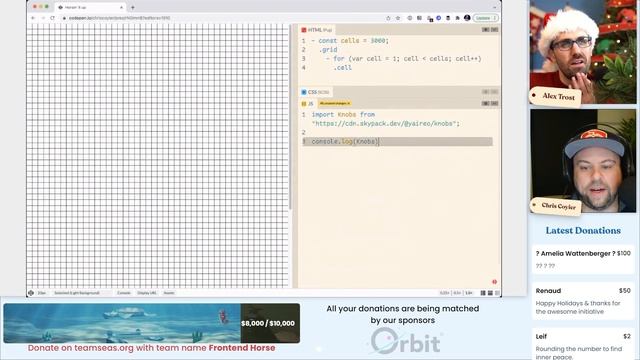Select the CodePen browser tab
Screen dimensions: 640x360
tap(90, 7)
